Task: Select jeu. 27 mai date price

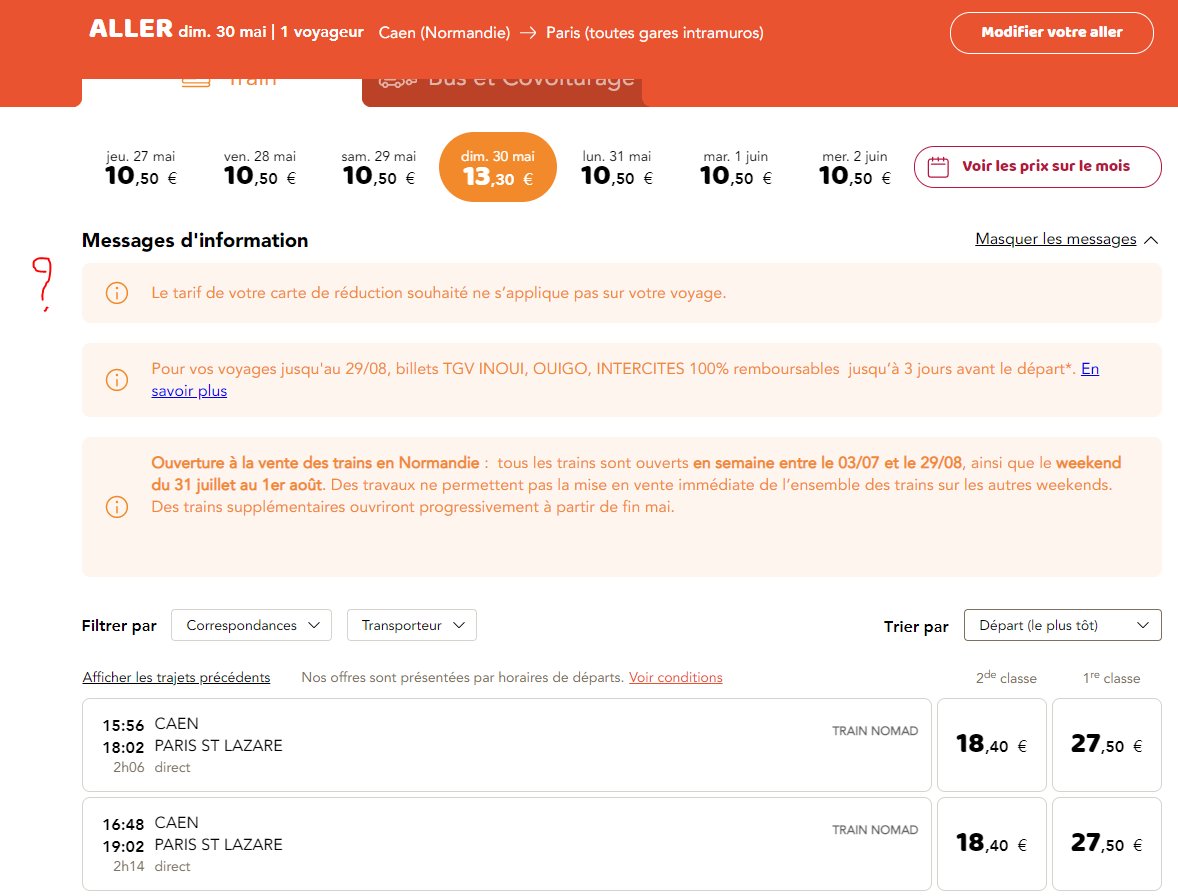Action: click(x=140, y=167)
